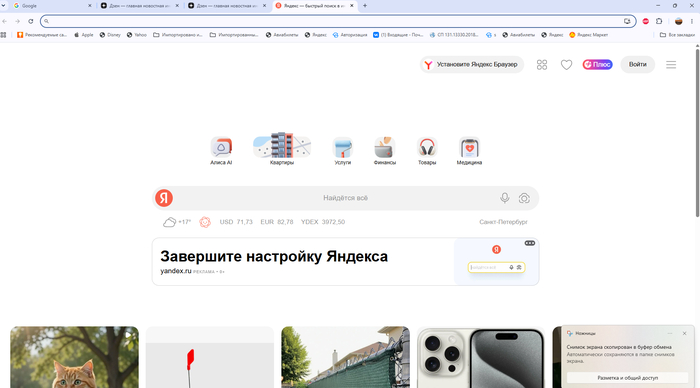The image size is (700, 388).
Task: Close the Google tab
Action: [89, 6]
